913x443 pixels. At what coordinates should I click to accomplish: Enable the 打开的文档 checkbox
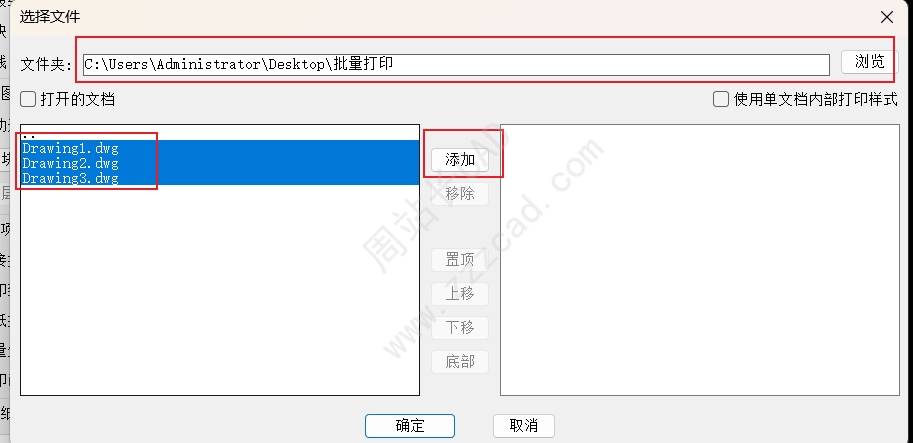(28, 99)
